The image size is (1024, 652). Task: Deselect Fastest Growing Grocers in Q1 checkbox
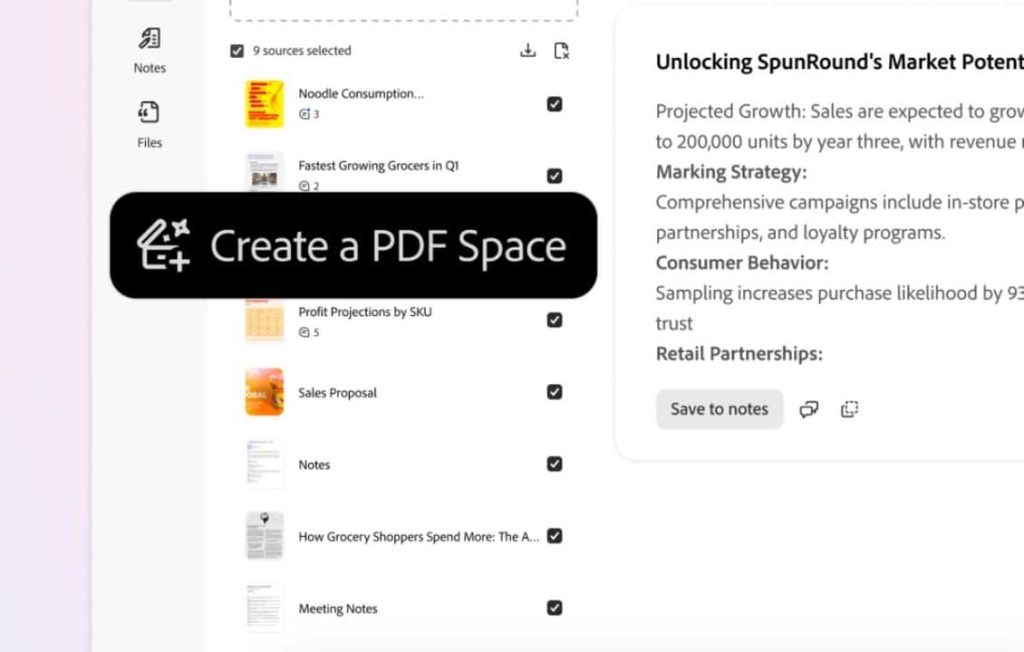[x=554, y=175]
